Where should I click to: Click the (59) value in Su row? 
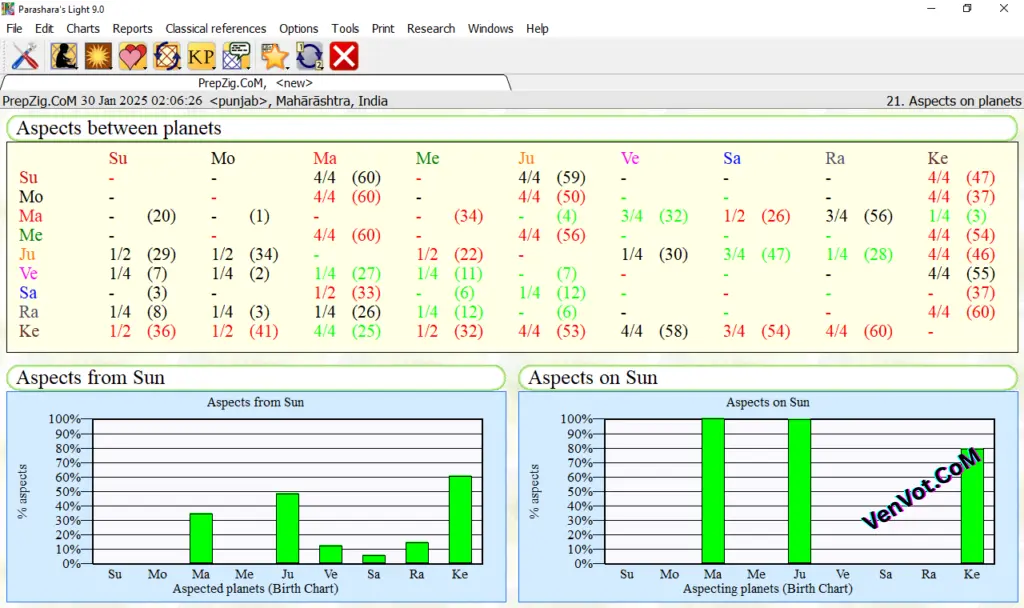[x=571, y=178]
